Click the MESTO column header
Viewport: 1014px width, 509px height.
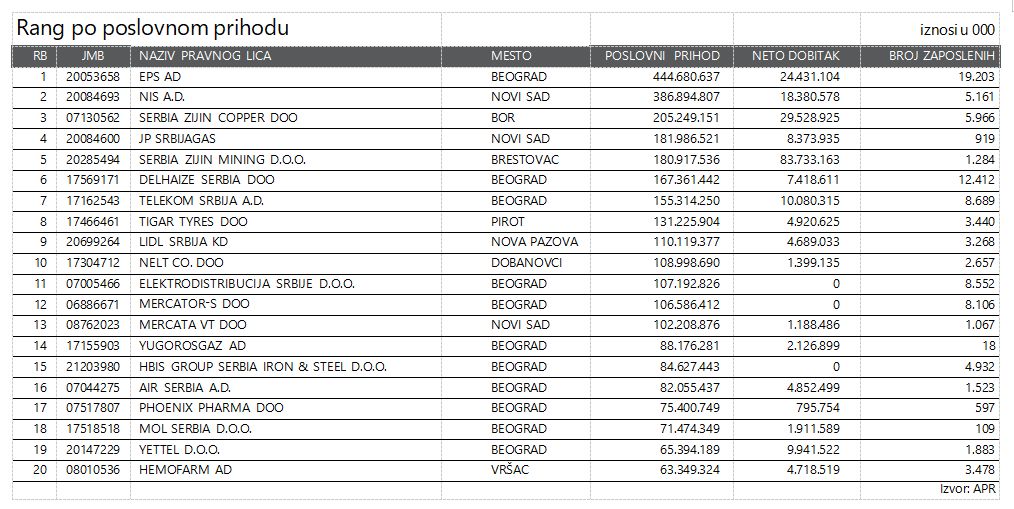point(511,56)
